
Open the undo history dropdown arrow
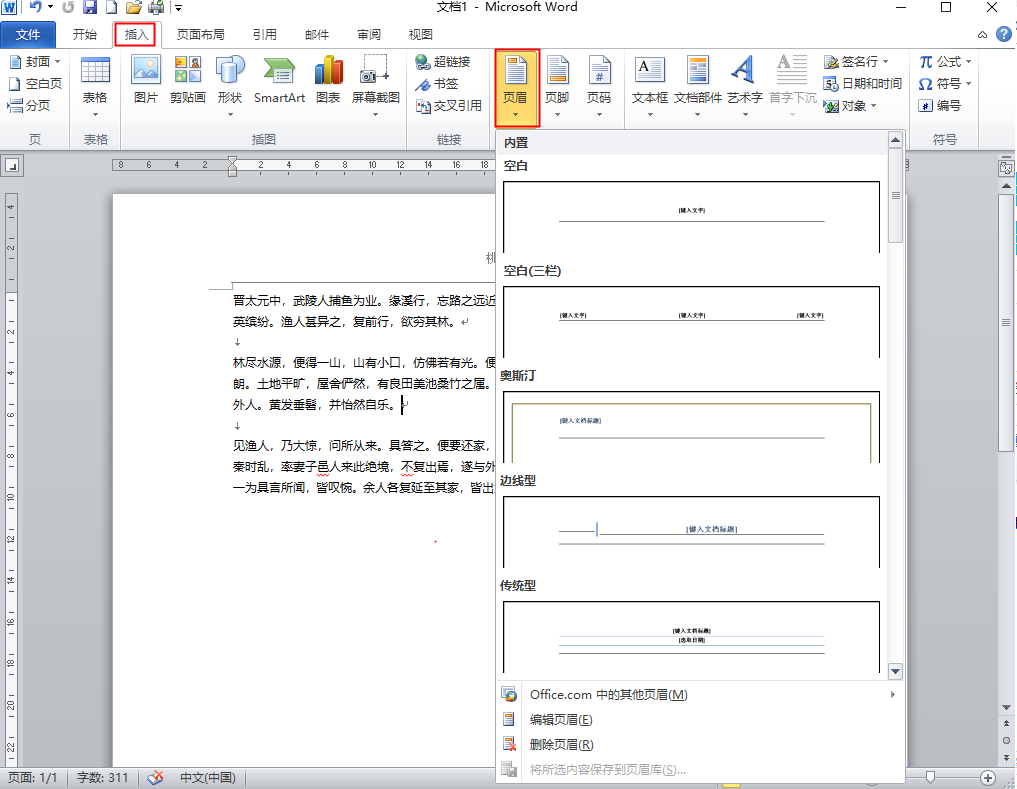coord(50,7)
